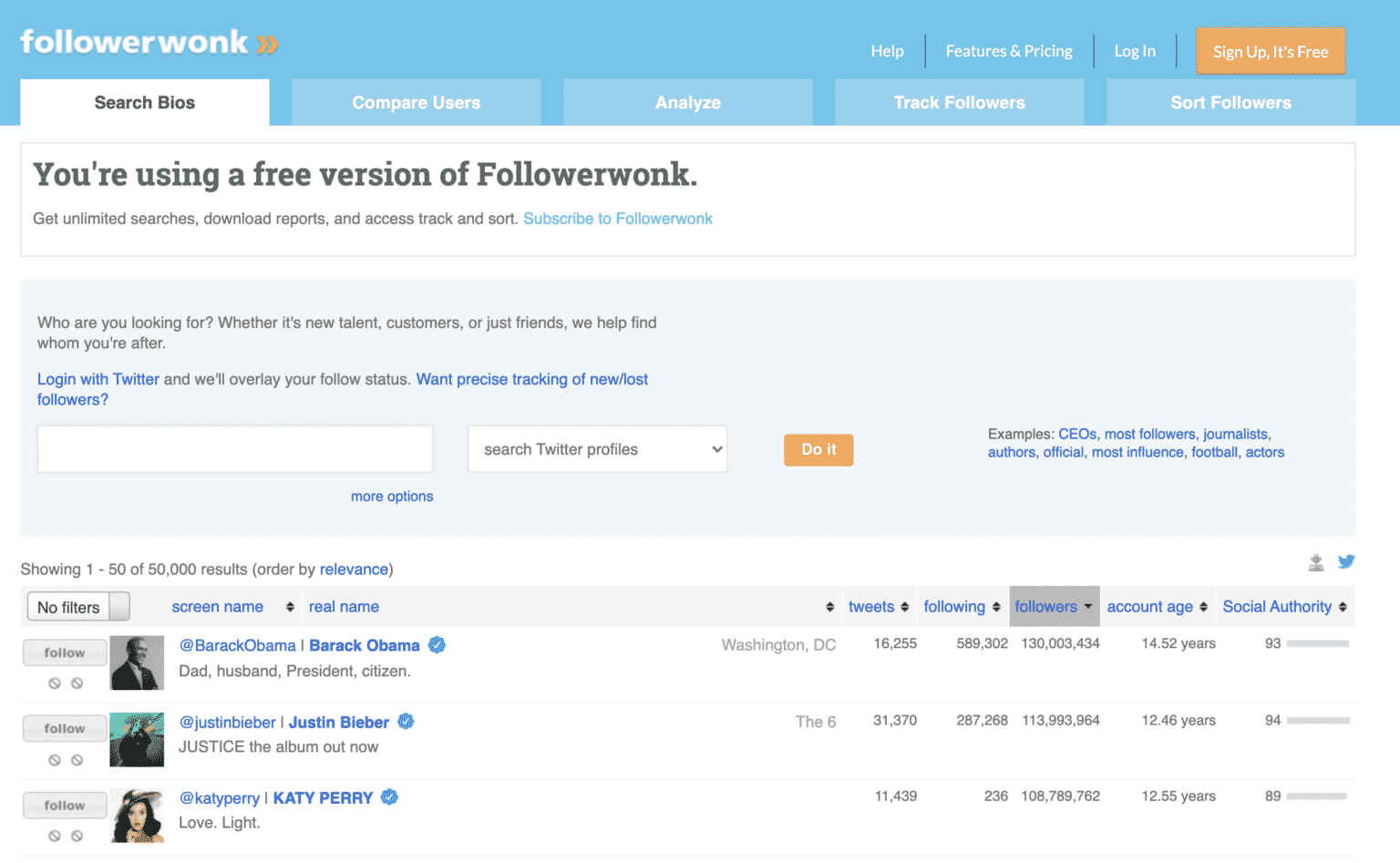1400x863 pixels.
Task: Click the verified badge next to KATY PERRY
Action: point(388,796)
